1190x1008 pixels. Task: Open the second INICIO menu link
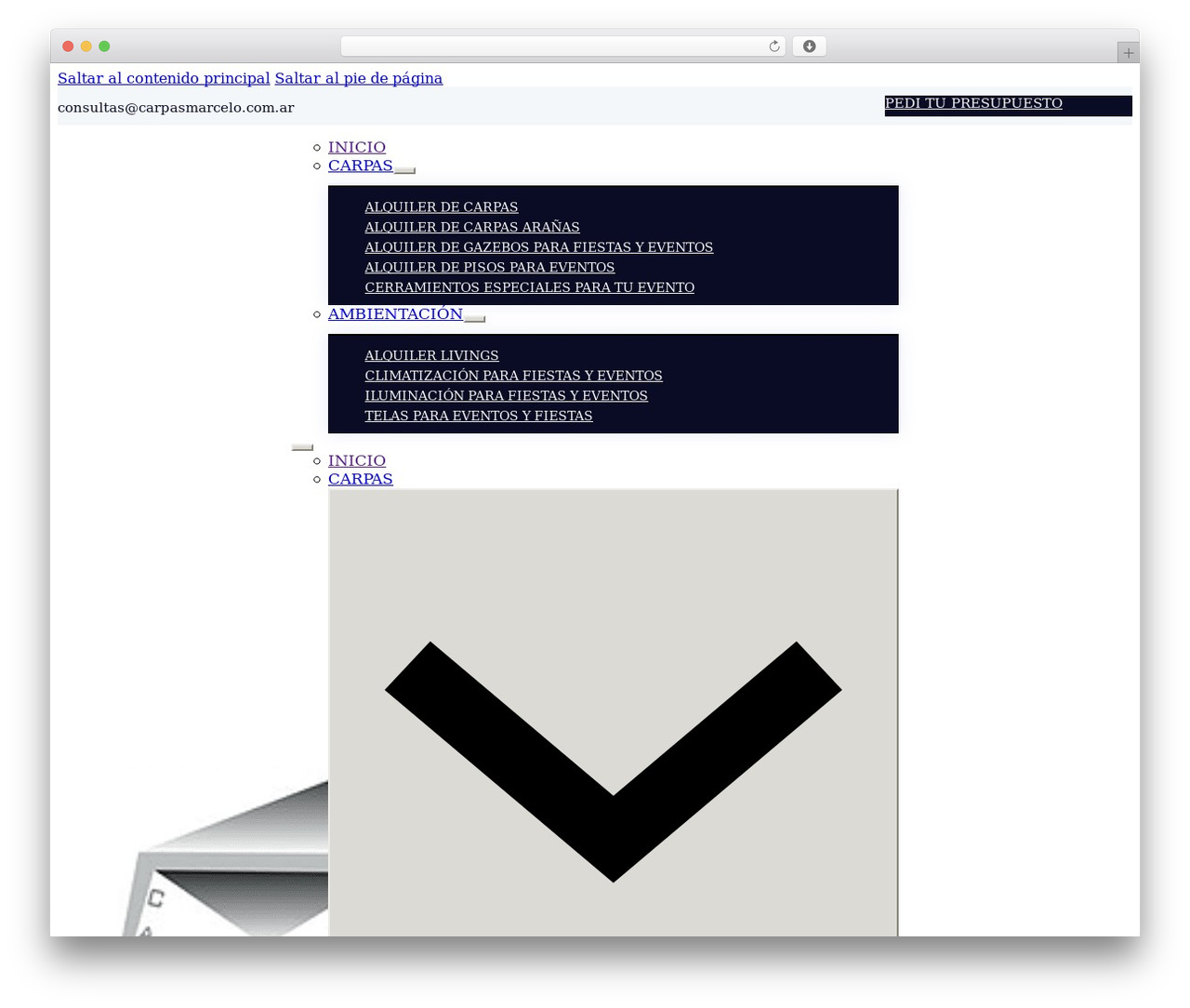(x=357, y=460)
